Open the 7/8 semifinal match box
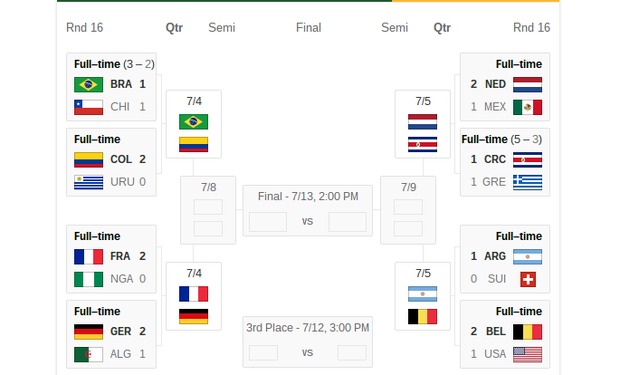The image size is (620, 375). coord(208,210)
